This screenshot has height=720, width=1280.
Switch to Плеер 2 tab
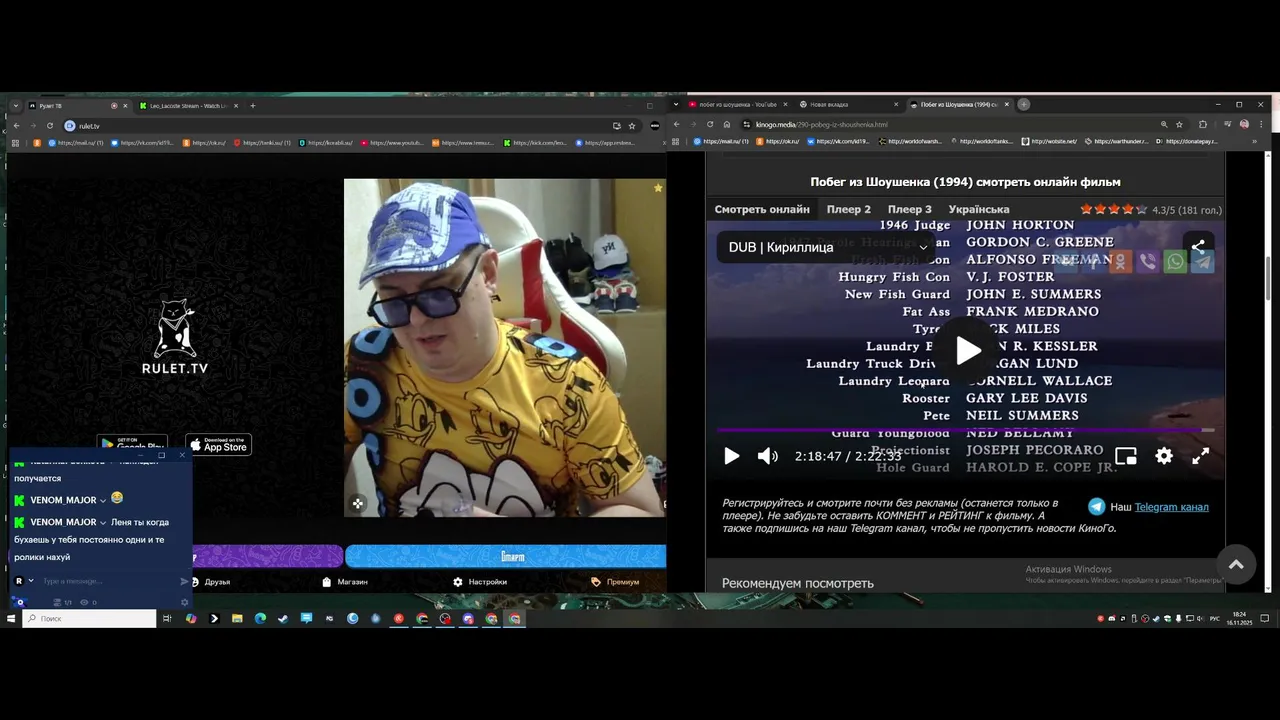pos(849,209)
